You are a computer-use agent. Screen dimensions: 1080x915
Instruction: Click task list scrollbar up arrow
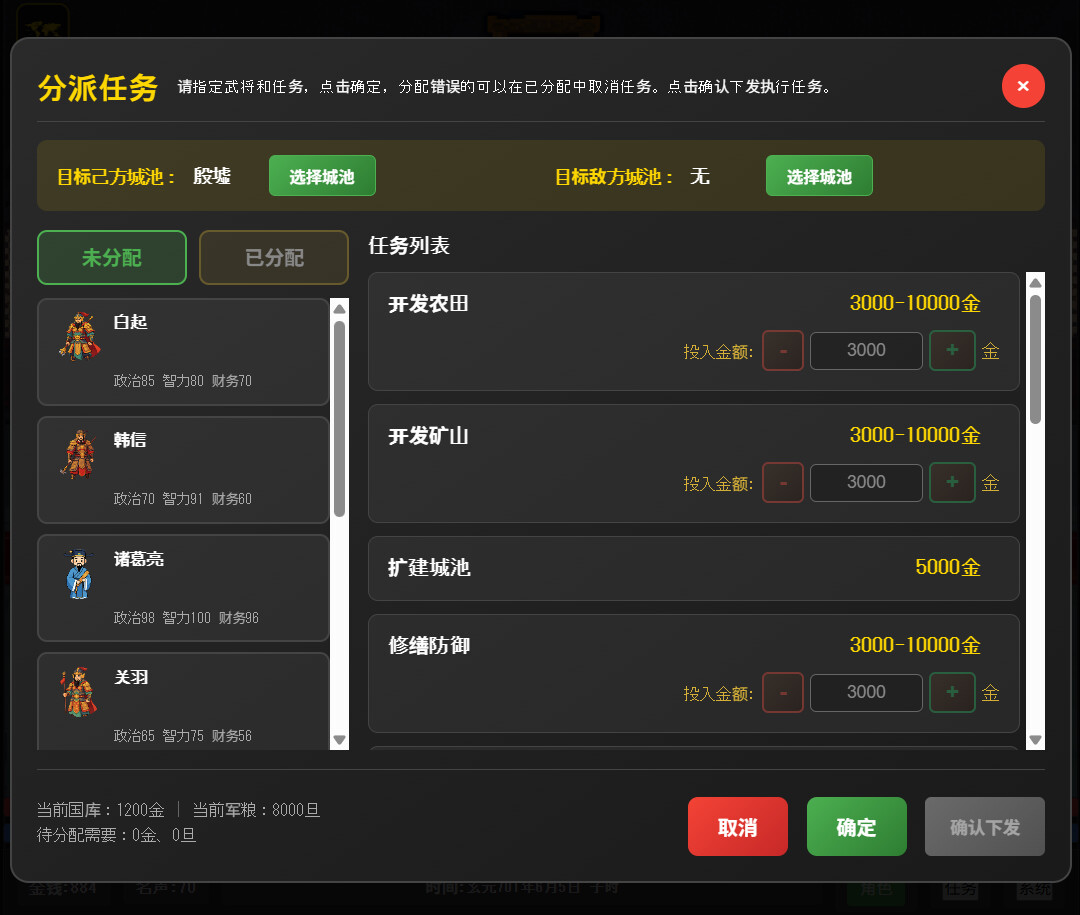pos(1035,282)
